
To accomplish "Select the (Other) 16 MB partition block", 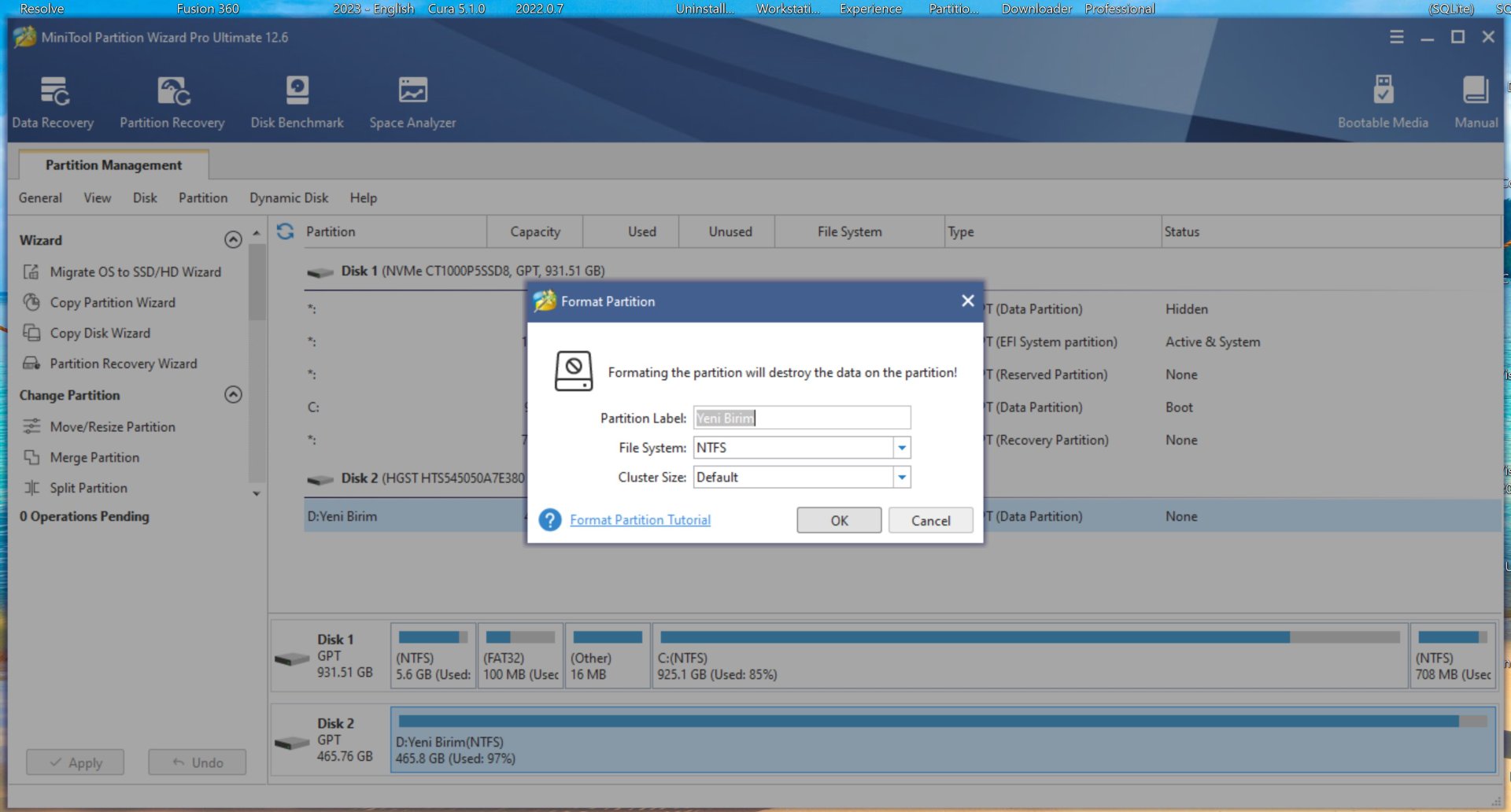I will tap(608, 655).
